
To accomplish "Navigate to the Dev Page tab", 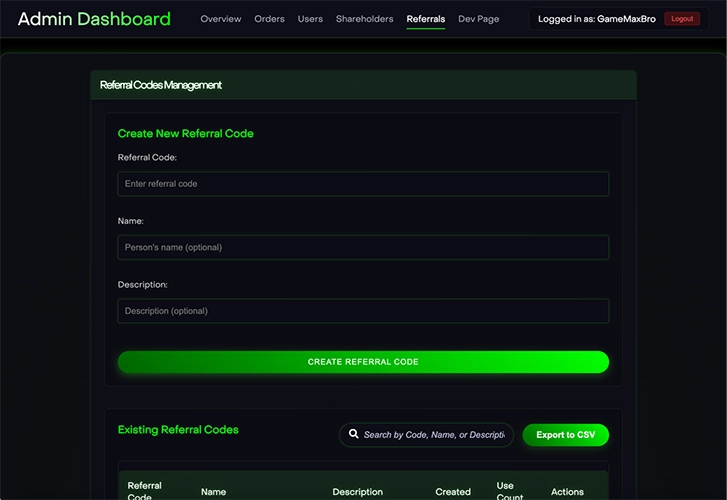I will tap(478, 19).
